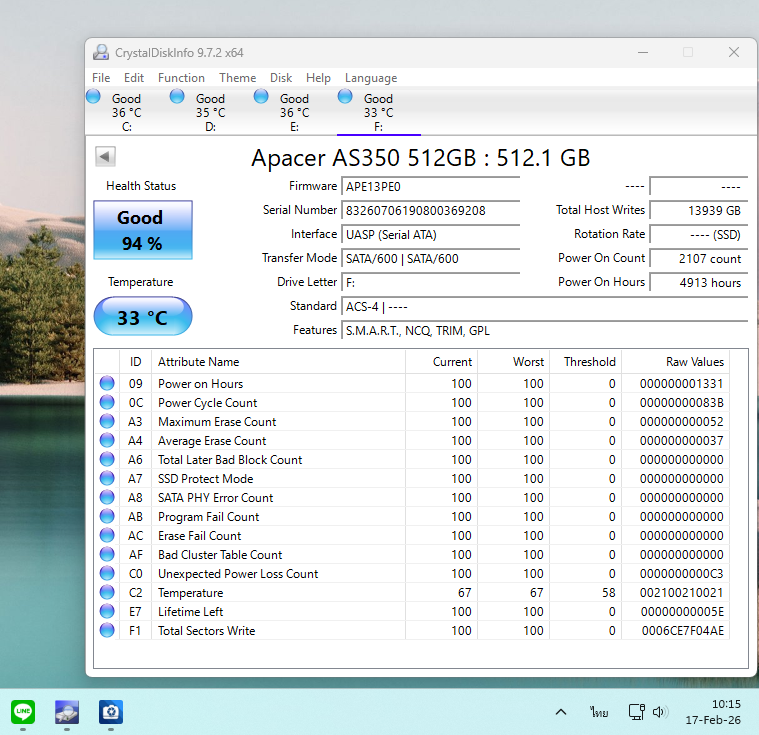Open the Theme menu
This screenshot has width=759, height=735.
tap(237, 78)
